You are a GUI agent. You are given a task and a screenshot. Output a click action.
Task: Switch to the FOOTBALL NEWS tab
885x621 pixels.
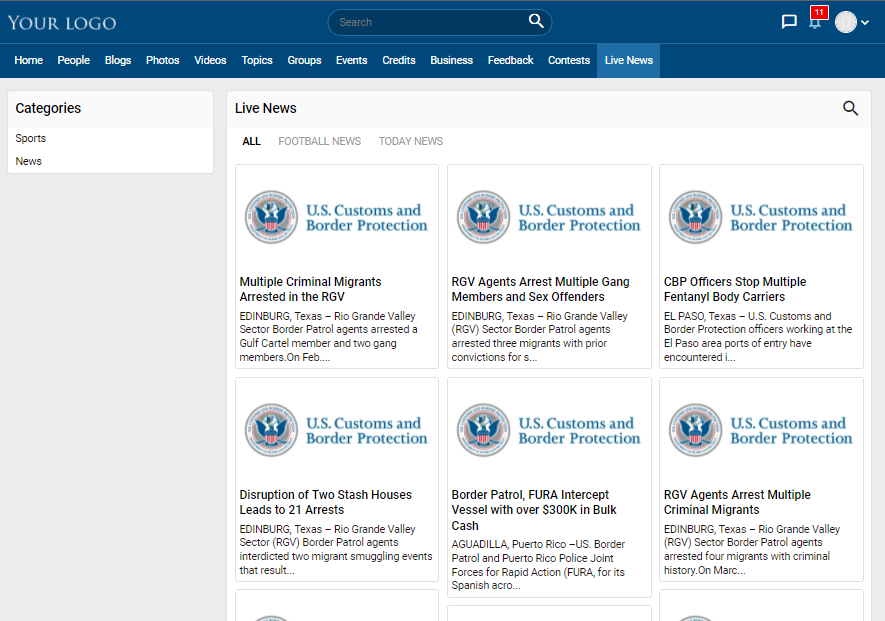[319, 141]
